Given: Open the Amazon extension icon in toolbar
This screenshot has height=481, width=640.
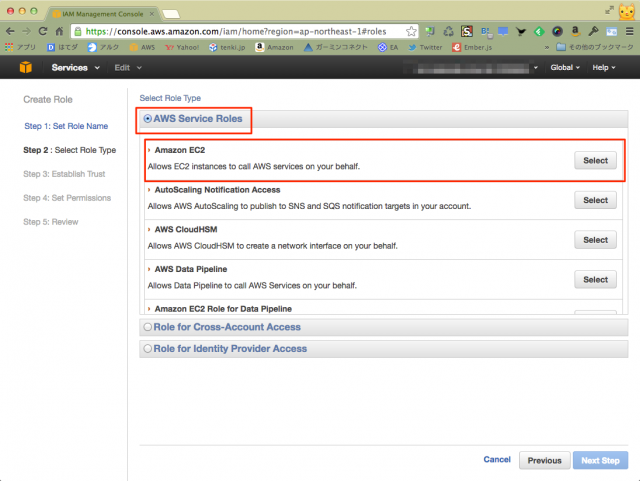Looking at the screenshot, I should tap(575, 31).
